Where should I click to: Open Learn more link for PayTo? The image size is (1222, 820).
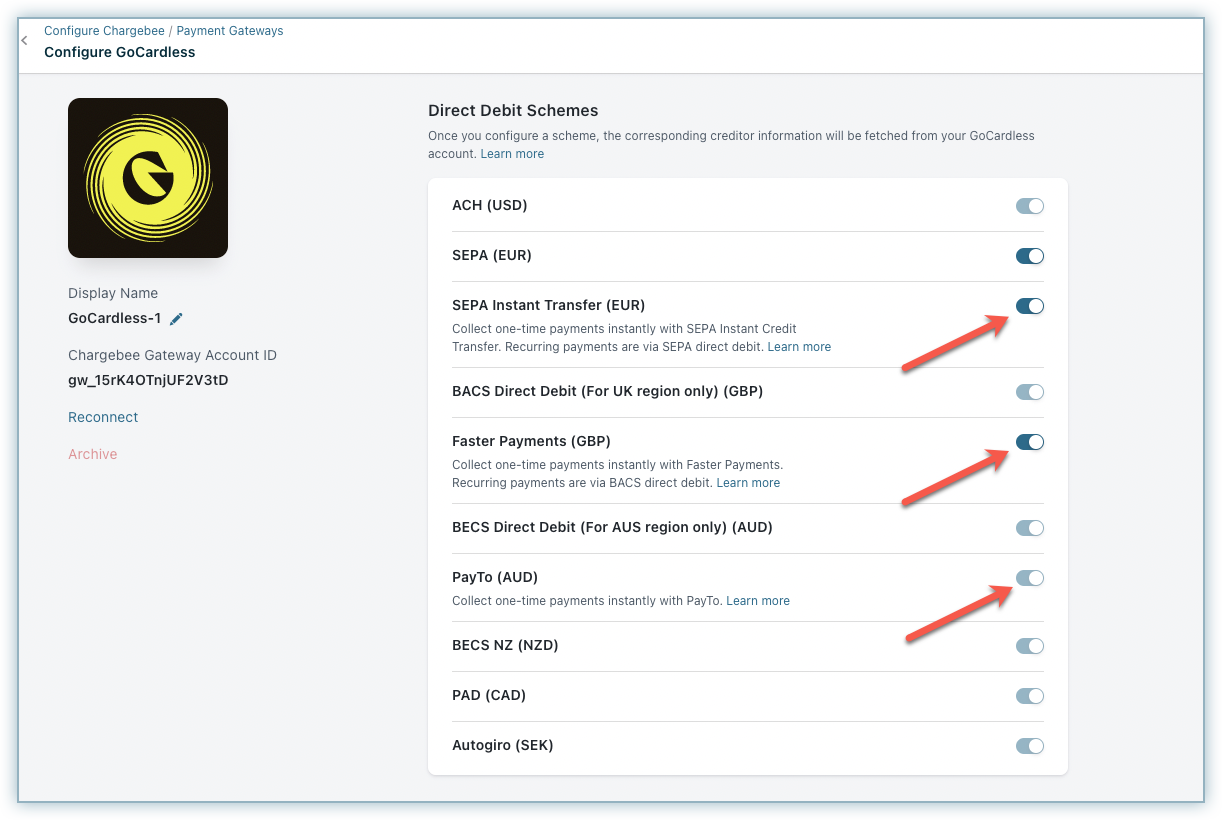[758, 601]
